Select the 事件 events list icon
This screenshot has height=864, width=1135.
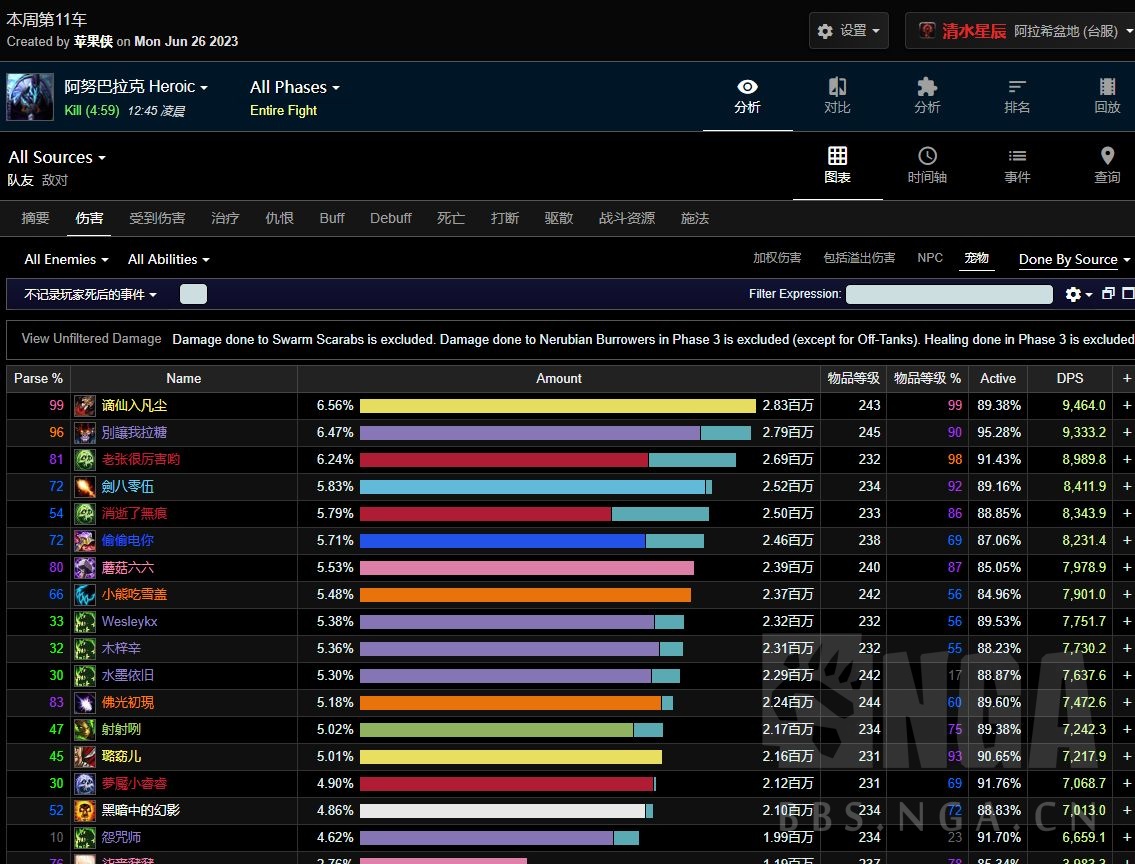1017,157
